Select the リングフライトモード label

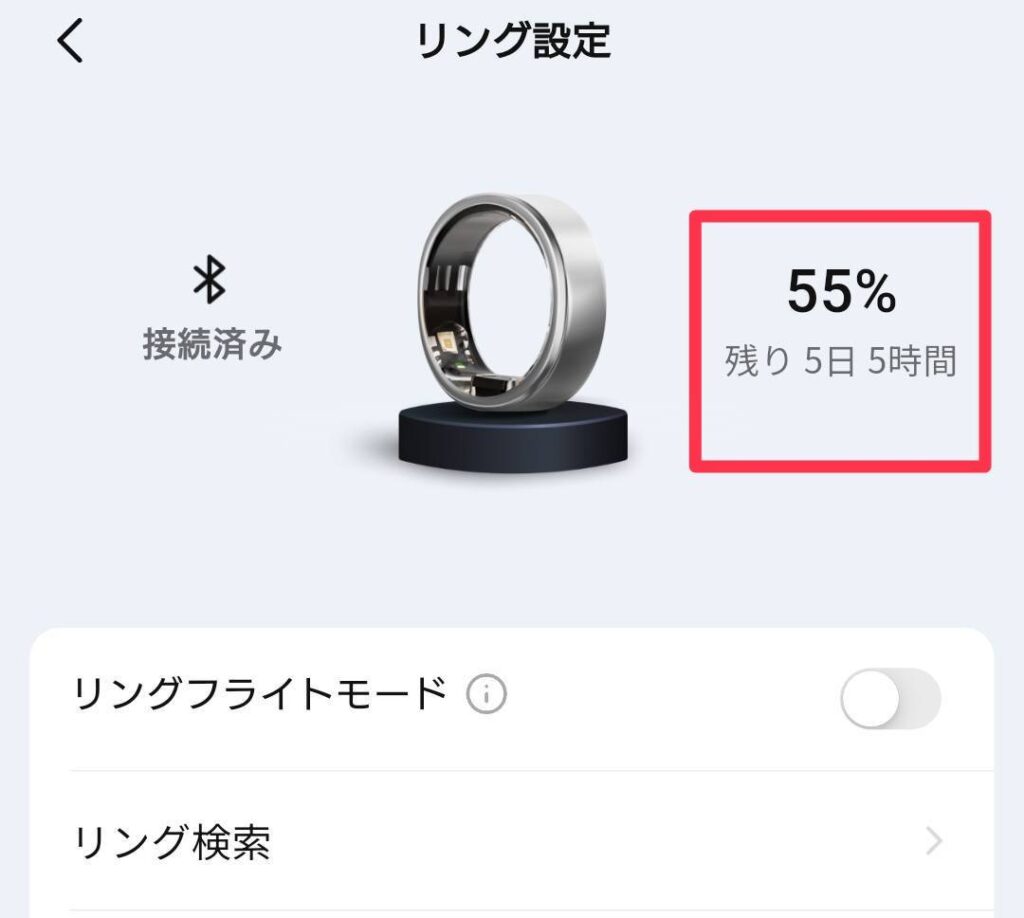pos(260,693)
